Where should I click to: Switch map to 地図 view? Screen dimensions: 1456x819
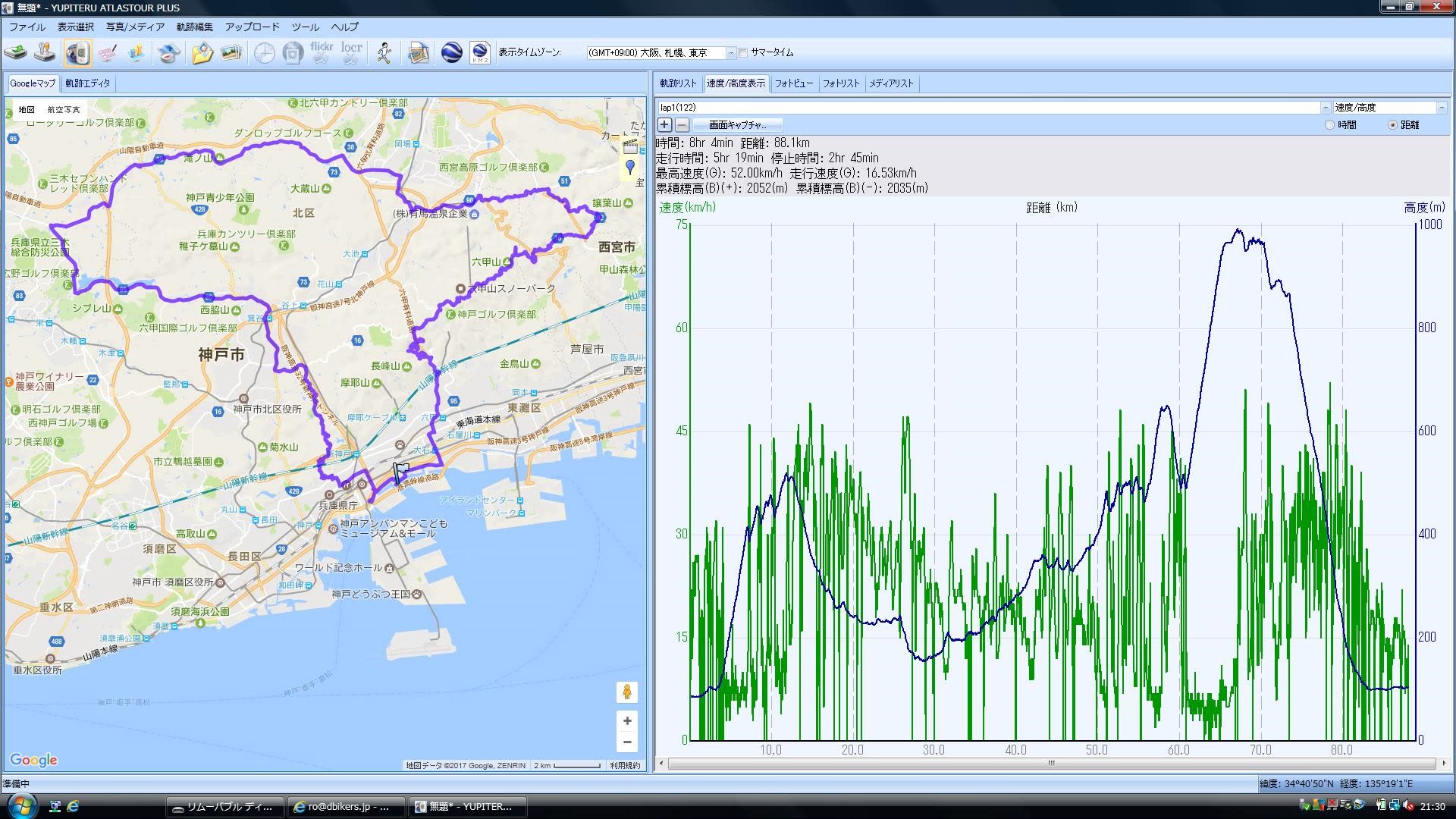click(x=27, y=110)
